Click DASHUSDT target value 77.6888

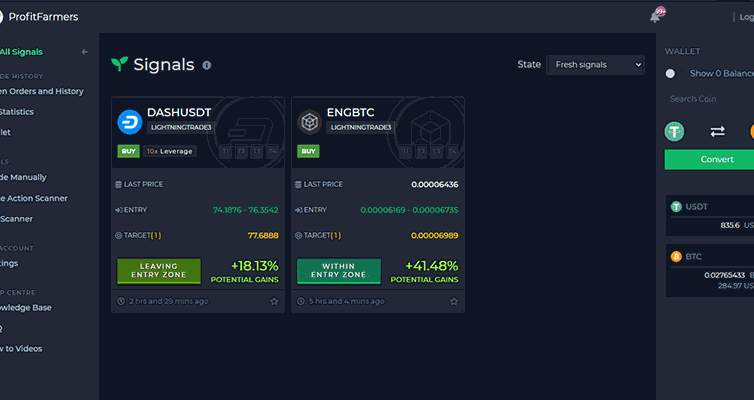263,236
